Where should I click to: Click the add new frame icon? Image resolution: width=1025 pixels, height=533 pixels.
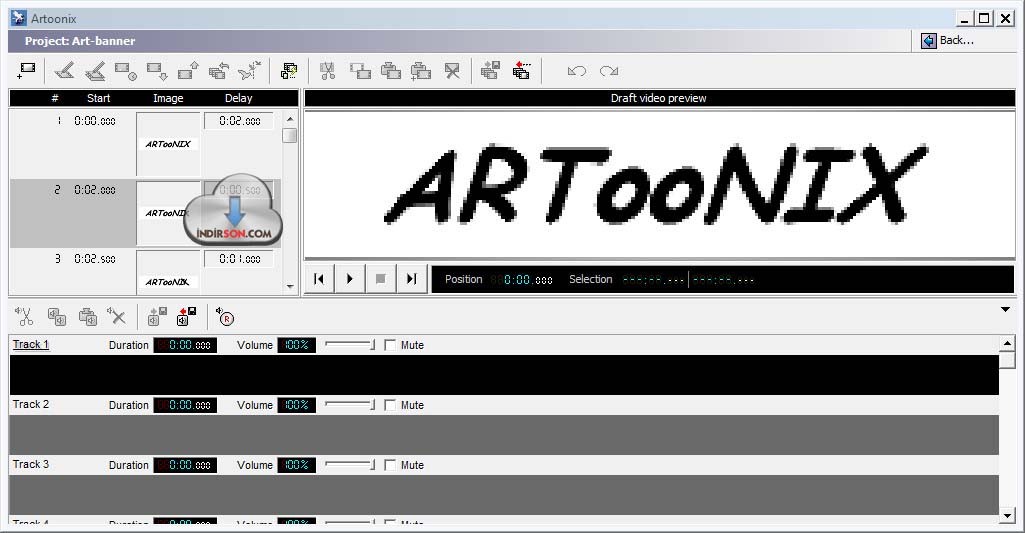point(26,71)
